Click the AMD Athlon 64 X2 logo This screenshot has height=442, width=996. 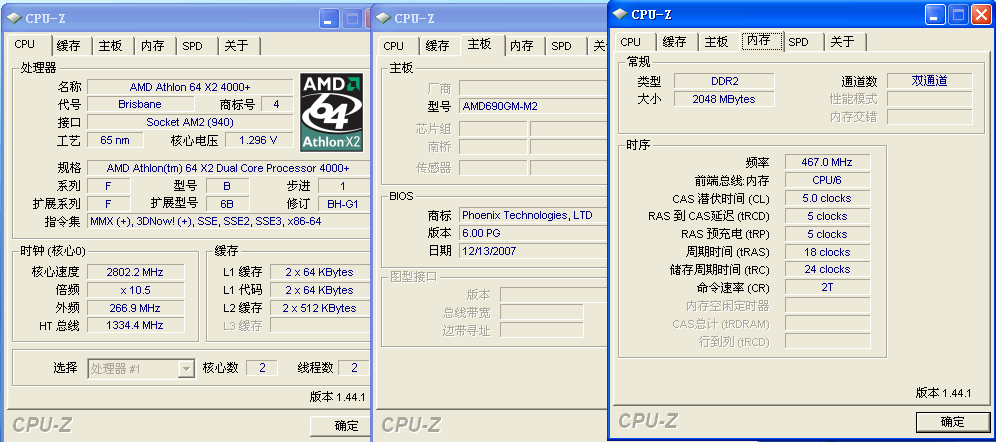pyautogui.click(x=332, y=112)
